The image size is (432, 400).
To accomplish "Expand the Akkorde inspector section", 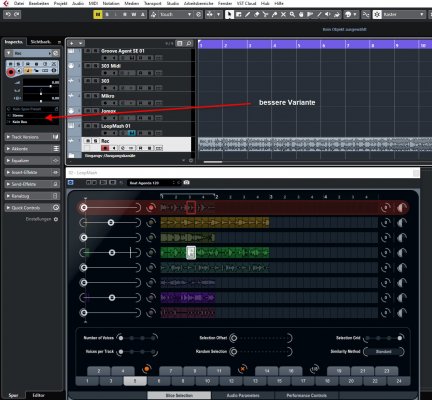I will pos(33,149).
